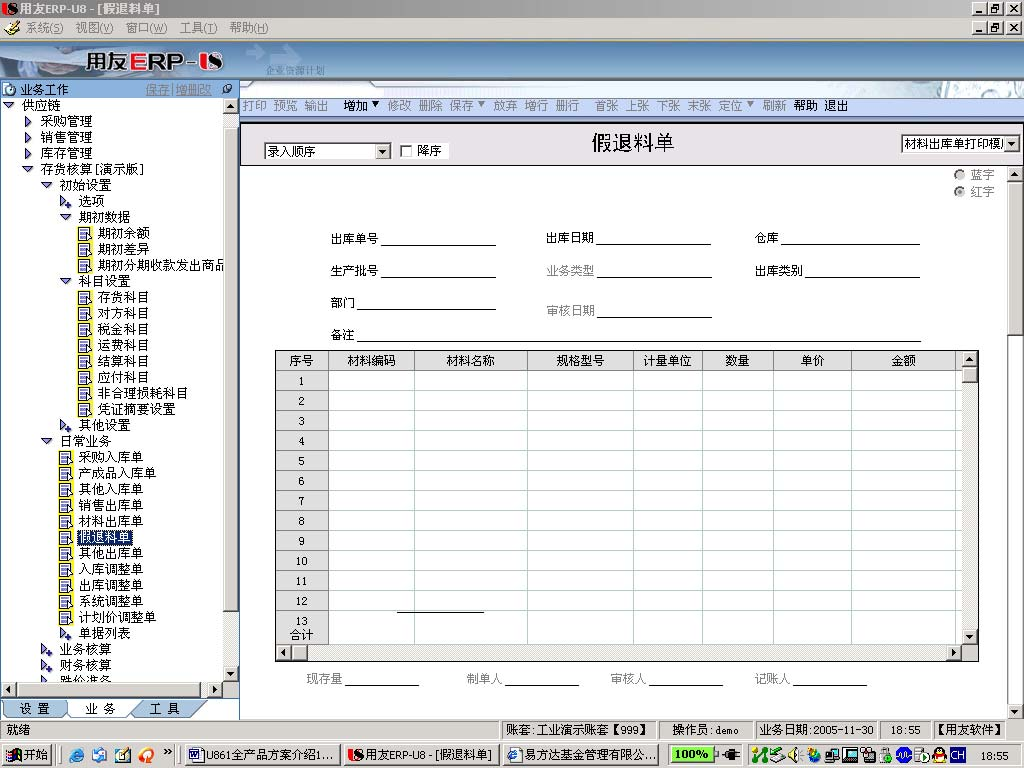The height and width of the screenshot is (768, 1024).
Task: Expand the 采购管理 tree node
Action: 28,121
